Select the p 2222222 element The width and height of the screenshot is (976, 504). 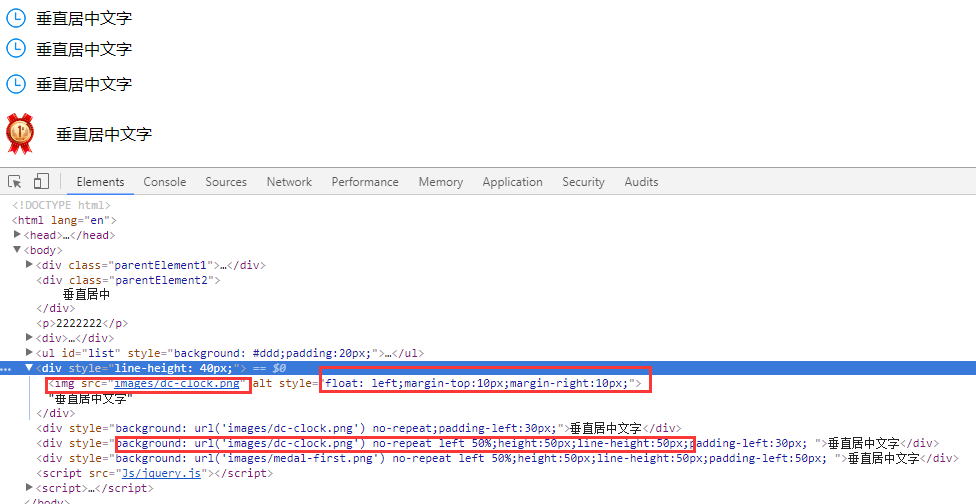(82, 323)
